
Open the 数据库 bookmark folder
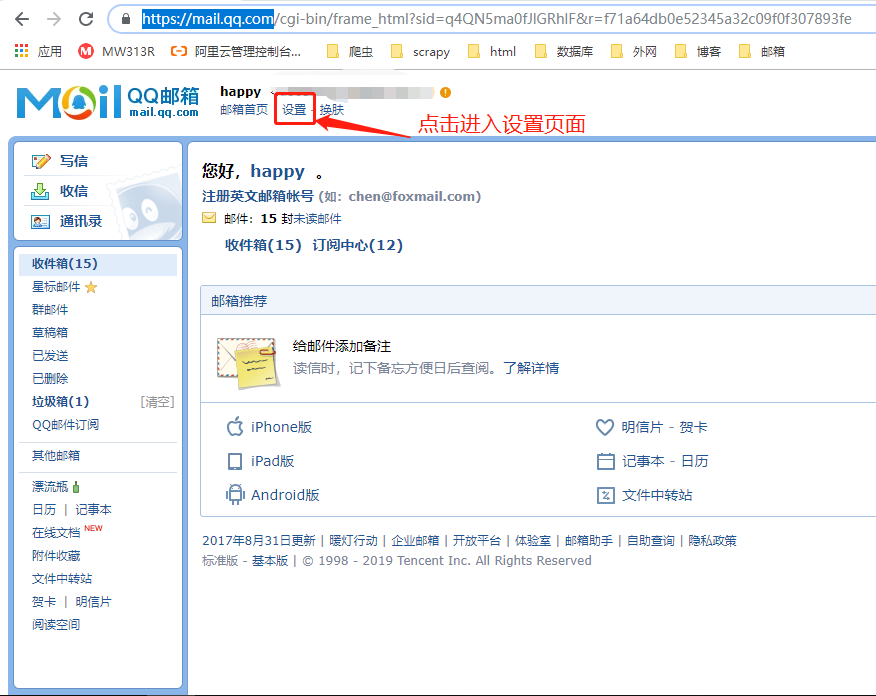[564, 51]
